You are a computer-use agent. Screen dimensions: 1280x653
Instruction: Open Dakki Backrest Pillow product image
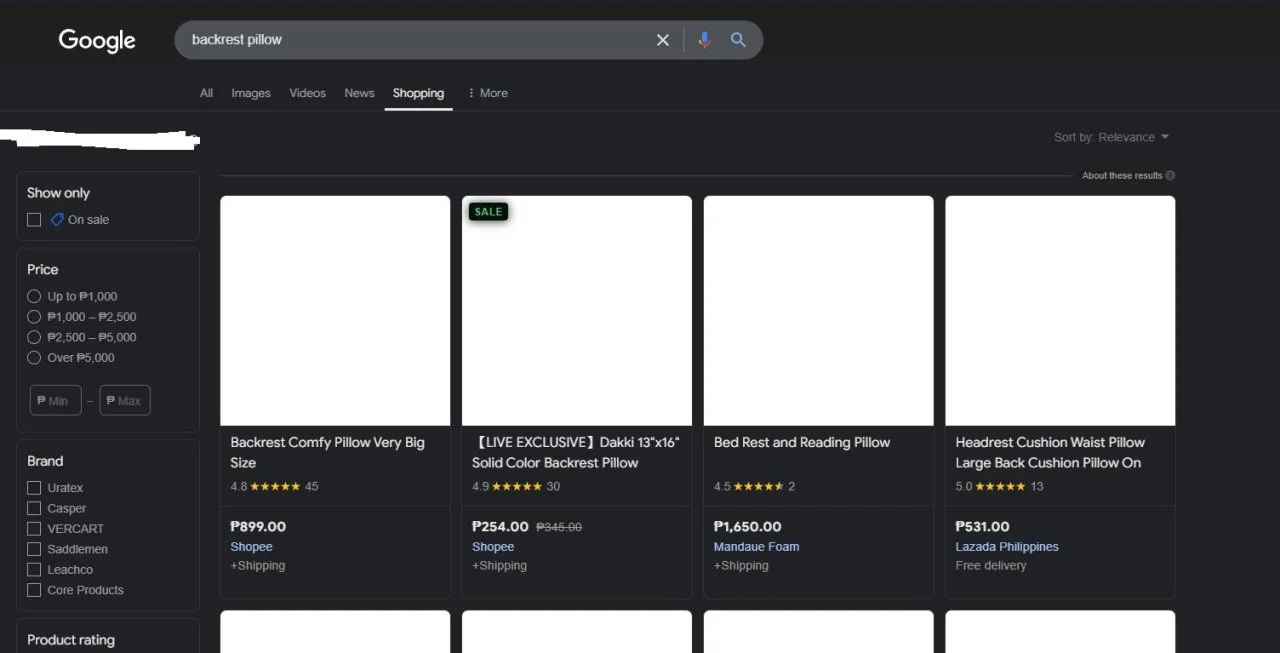(x=577, y=310)
